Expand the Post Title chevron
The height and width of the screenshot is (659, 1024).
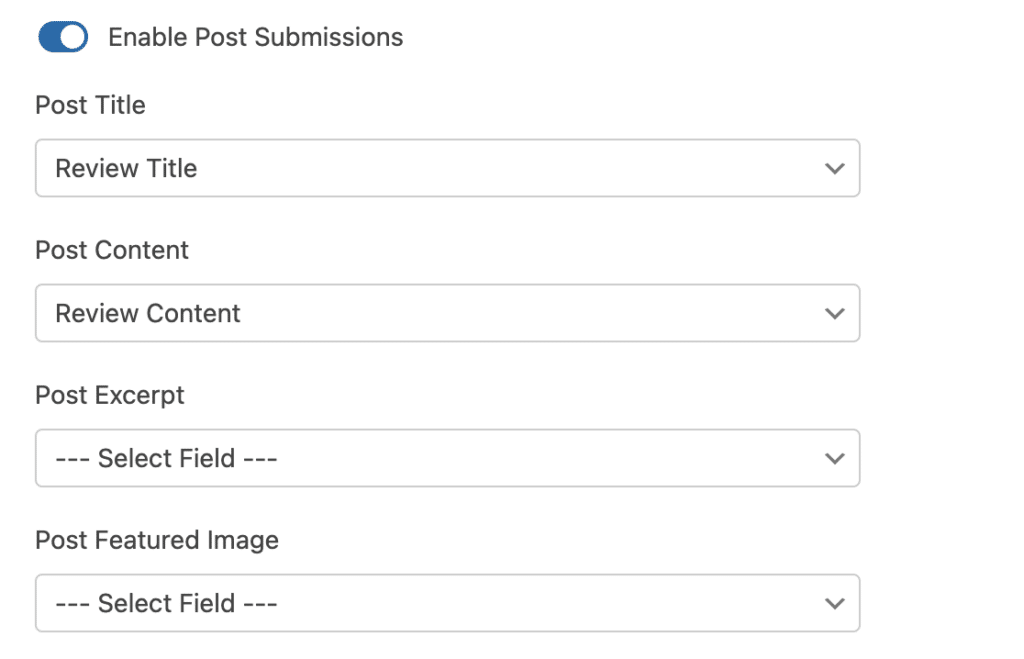click(x=835, y=168)
